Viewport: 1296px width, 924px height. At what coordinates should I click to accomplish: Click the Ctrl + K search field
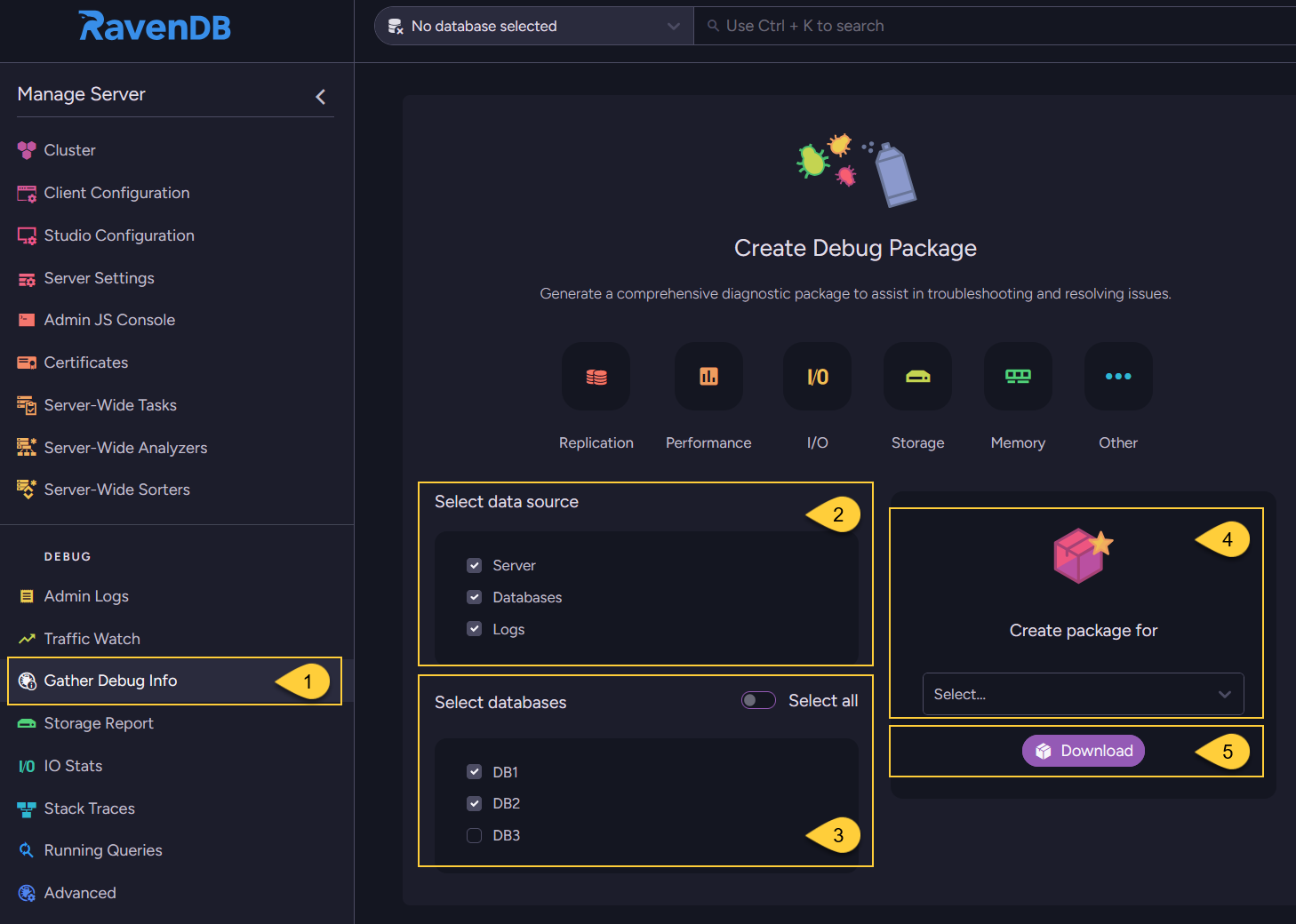(996, 26)
